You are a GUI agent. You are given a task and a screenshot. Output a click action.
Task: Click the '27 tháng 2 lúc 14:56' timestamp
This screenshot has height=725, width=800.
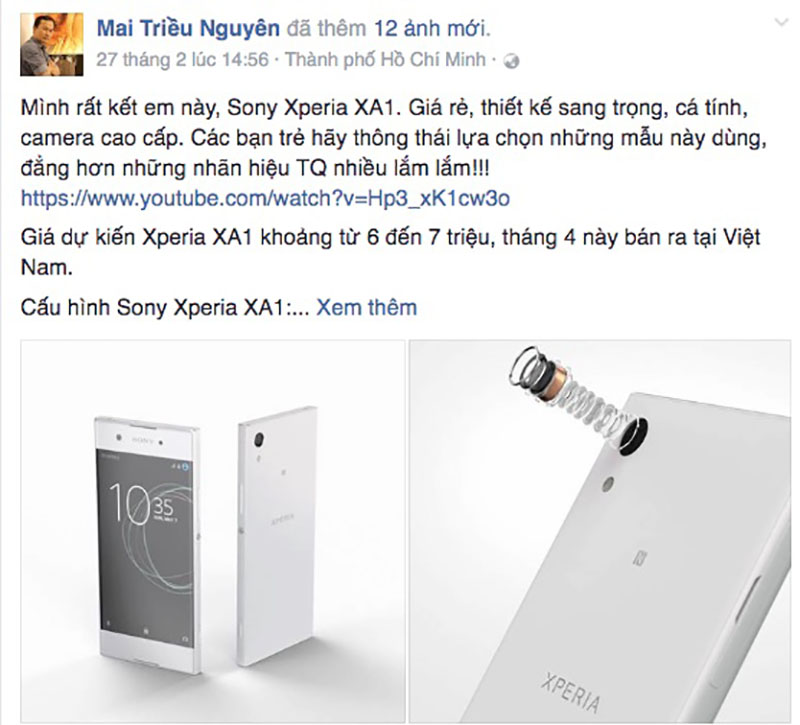[182, 60]
